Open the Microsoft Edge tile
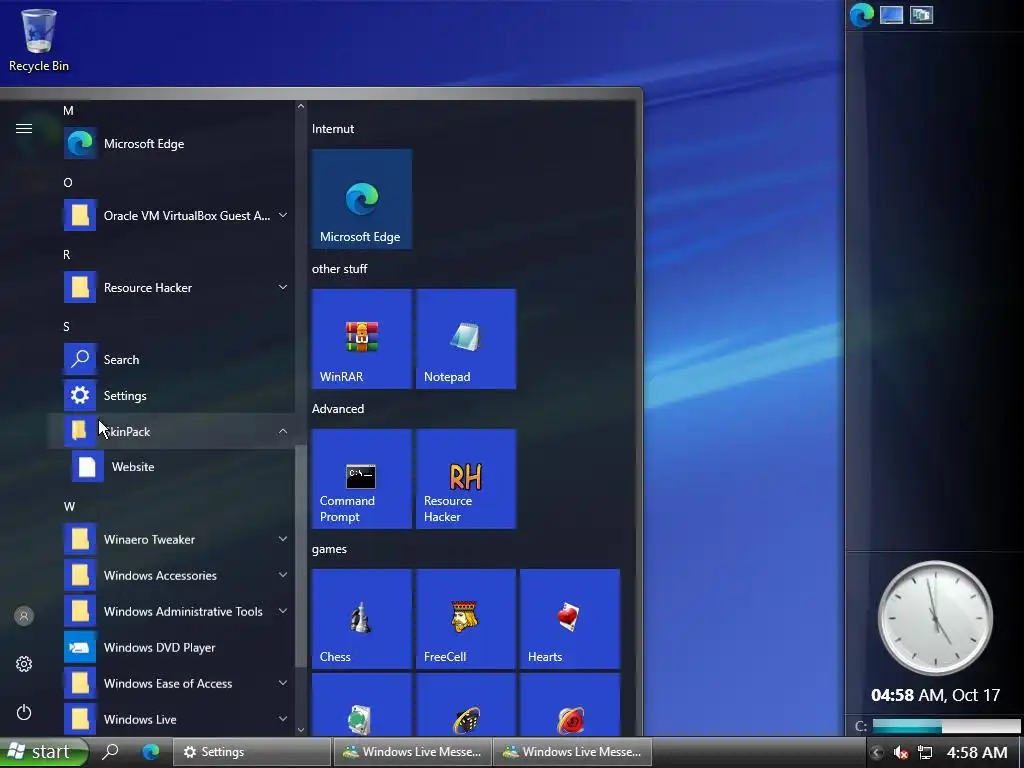The image size is (1024, 768). [362, 199]
